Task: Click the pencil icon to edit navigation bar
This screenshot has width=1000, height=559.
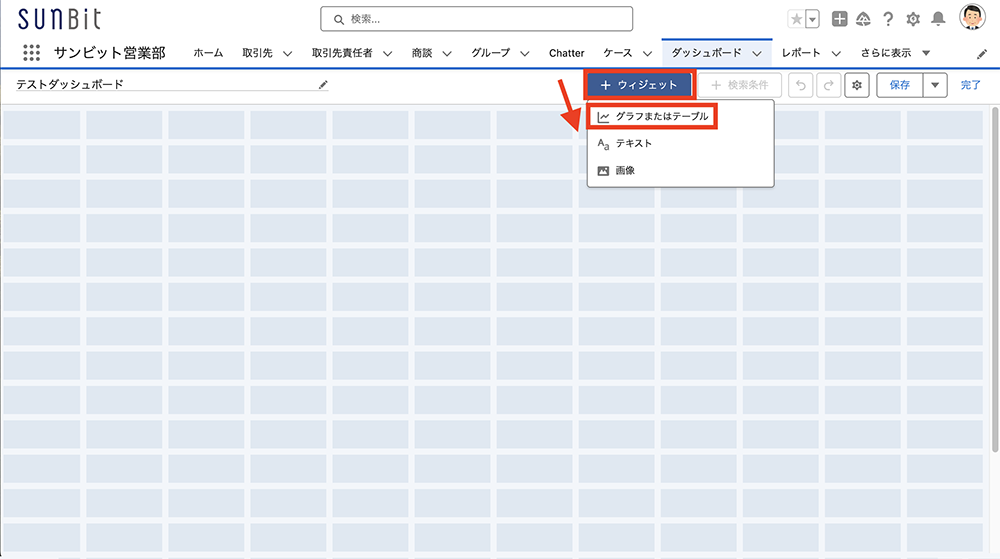Action: click(982, 54)
